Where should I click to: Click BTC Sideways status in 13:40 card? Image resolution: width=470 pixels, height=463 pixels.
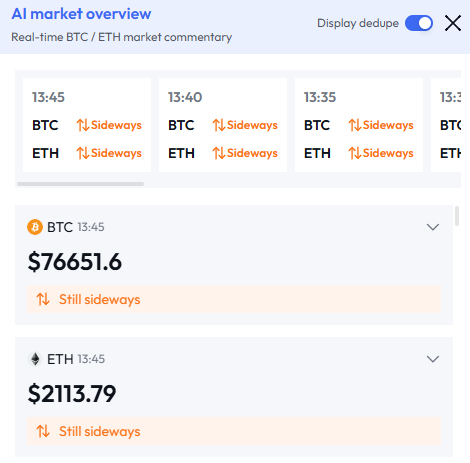[x=245, y=125]
